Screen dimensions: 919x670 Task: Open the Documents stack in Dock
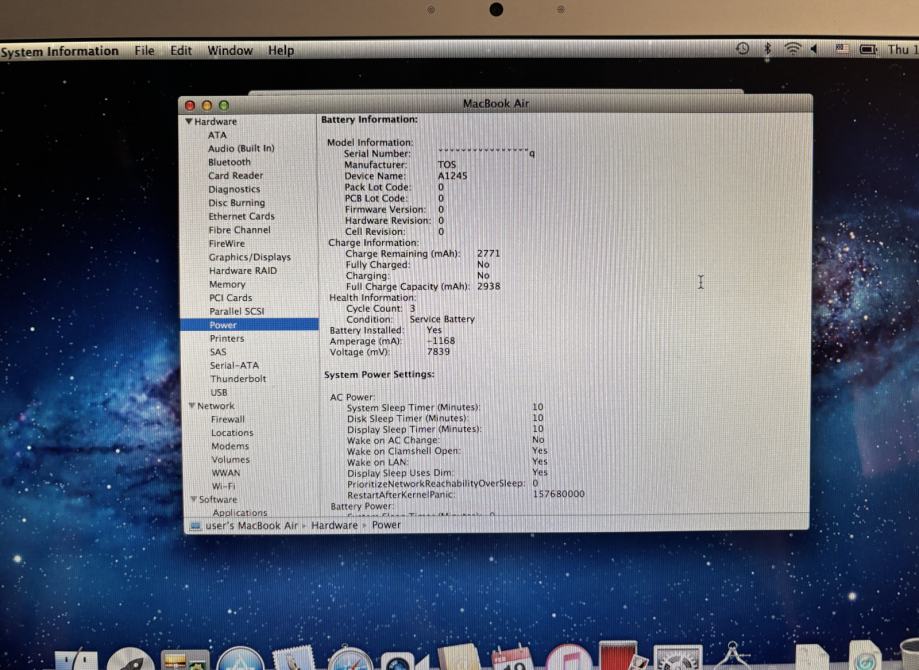click(811, 658)
